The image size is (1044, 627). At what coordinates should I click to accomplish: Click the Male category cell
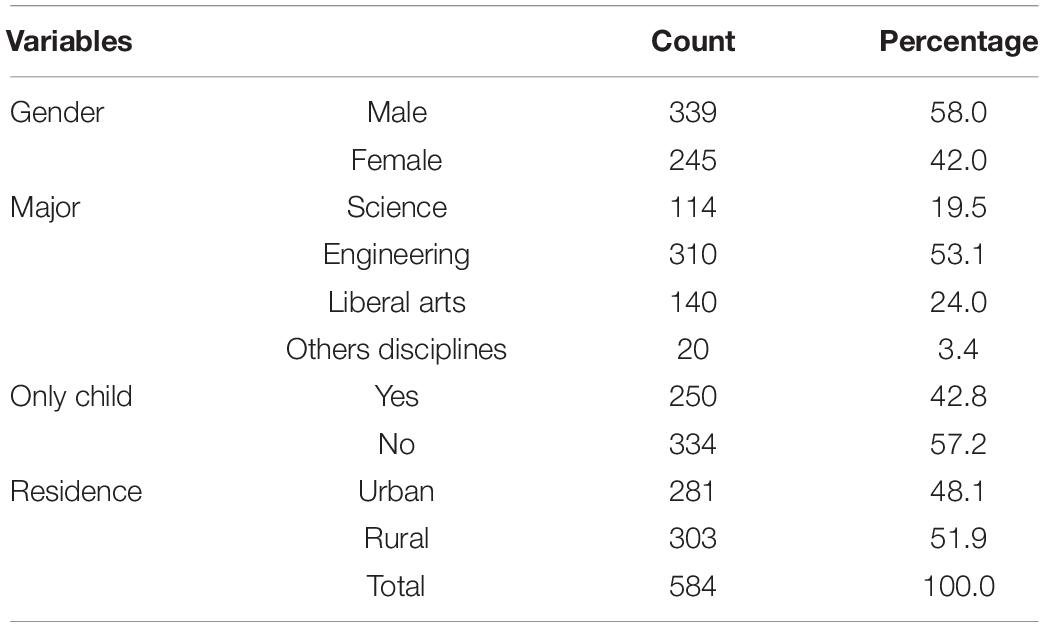(x=396, y=112)
